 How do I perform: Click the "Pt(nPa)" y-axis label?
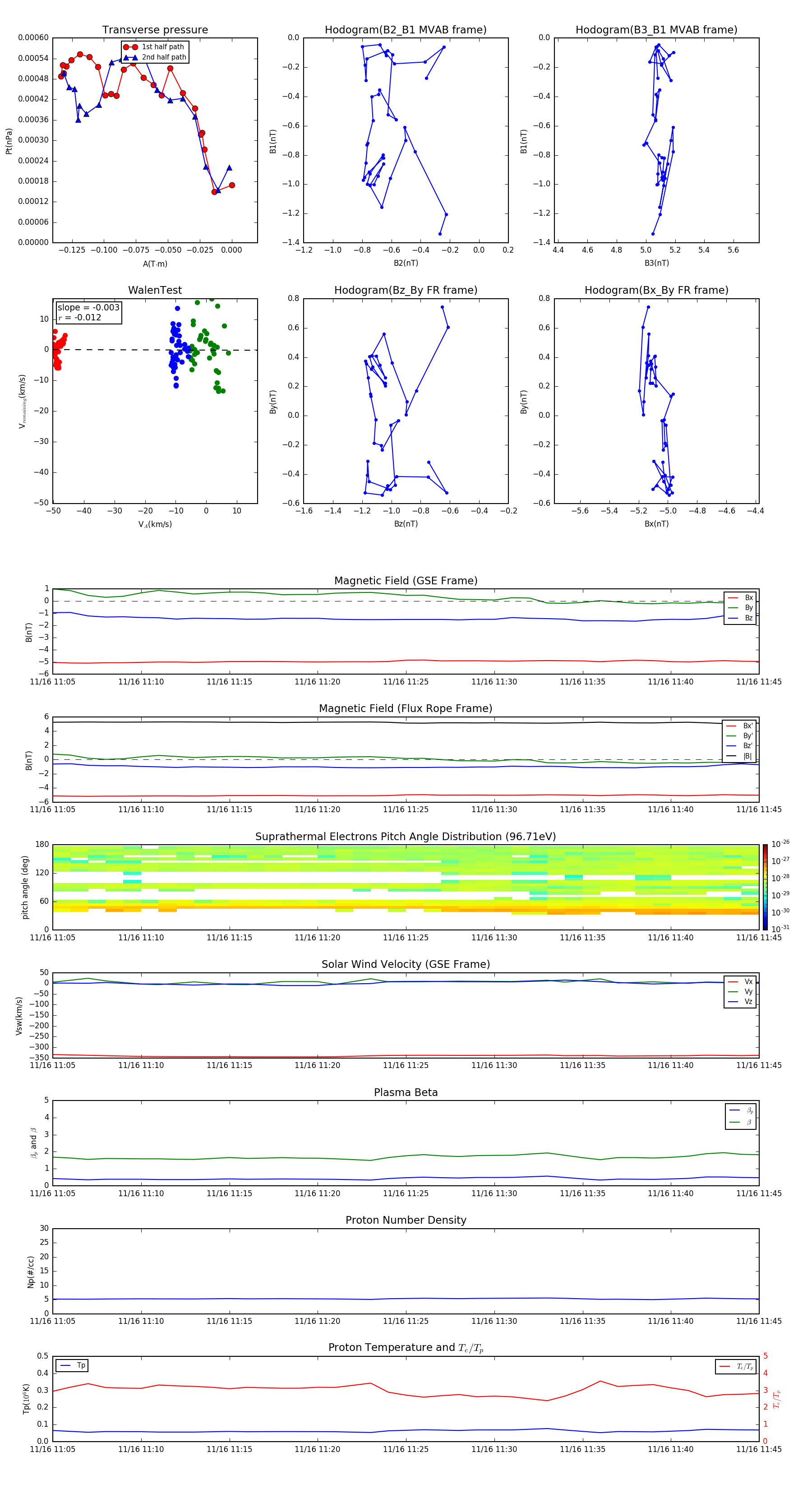tap(9, 140)
